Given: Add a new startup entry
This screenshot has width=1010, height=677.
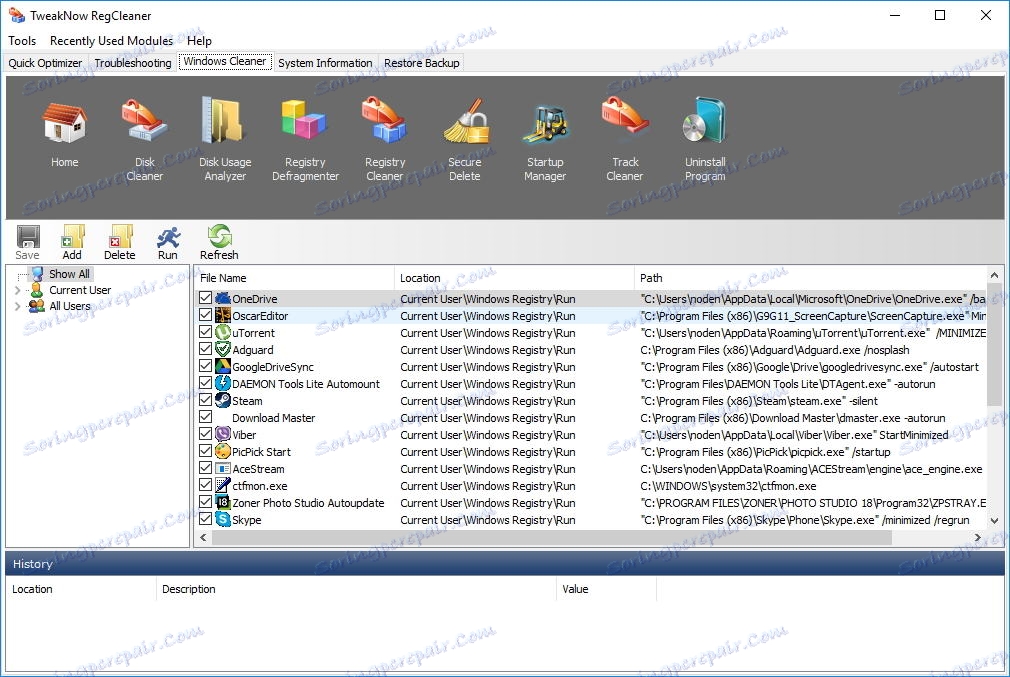Looking at the screenshot, I should 72,243.
